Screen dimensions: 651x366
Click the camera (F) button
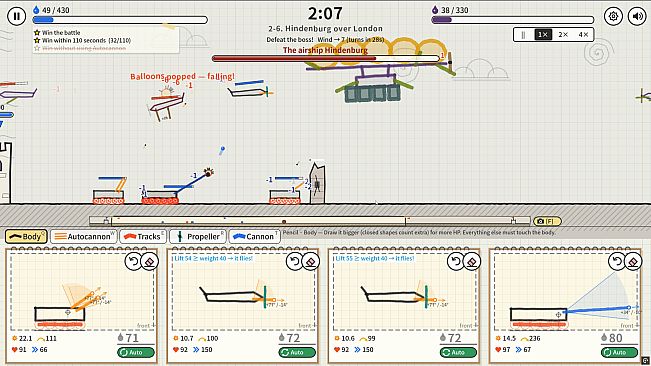coord(547,221)
